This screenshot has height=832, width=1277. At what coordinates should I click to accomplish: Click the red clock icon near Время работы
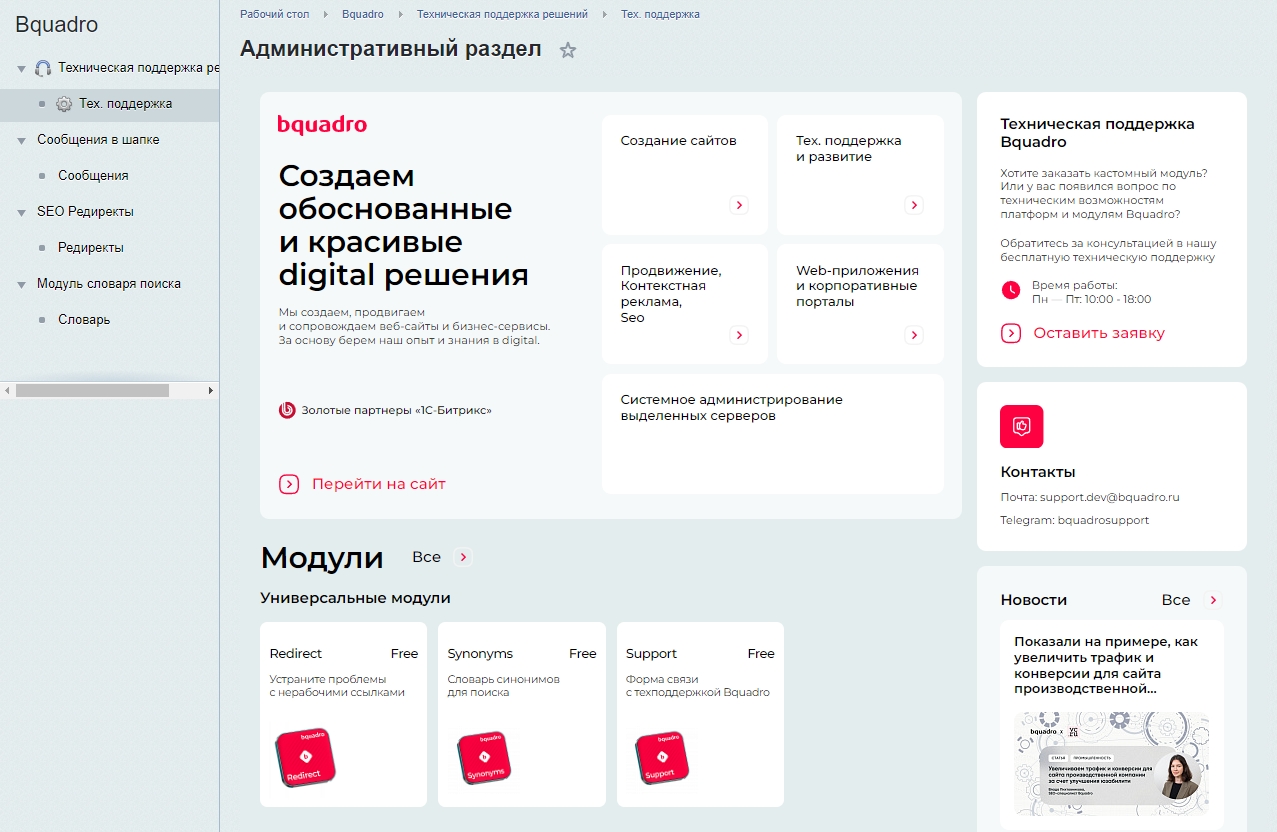tap(1011, 290)
